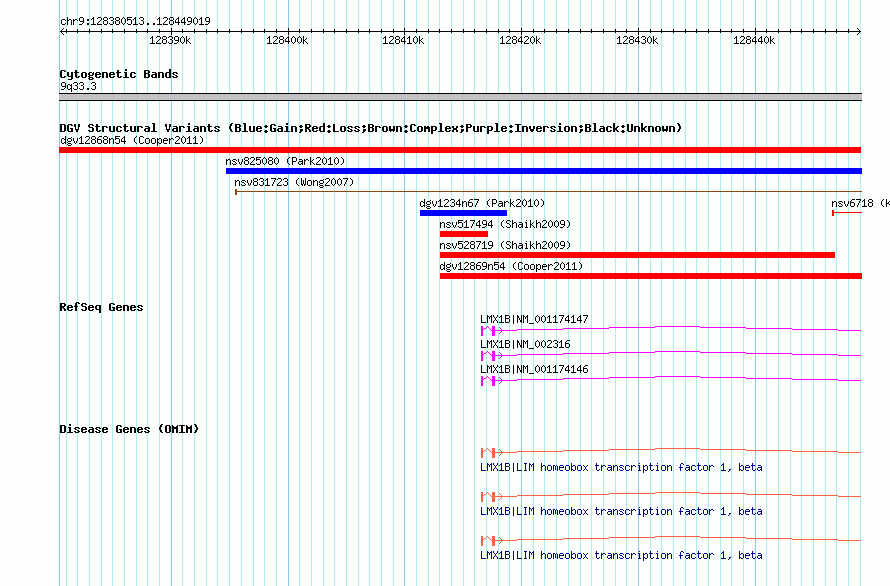Click the first orange OMIM LMX1B gene glyph
890x586 pixels.
pos(671,452)
